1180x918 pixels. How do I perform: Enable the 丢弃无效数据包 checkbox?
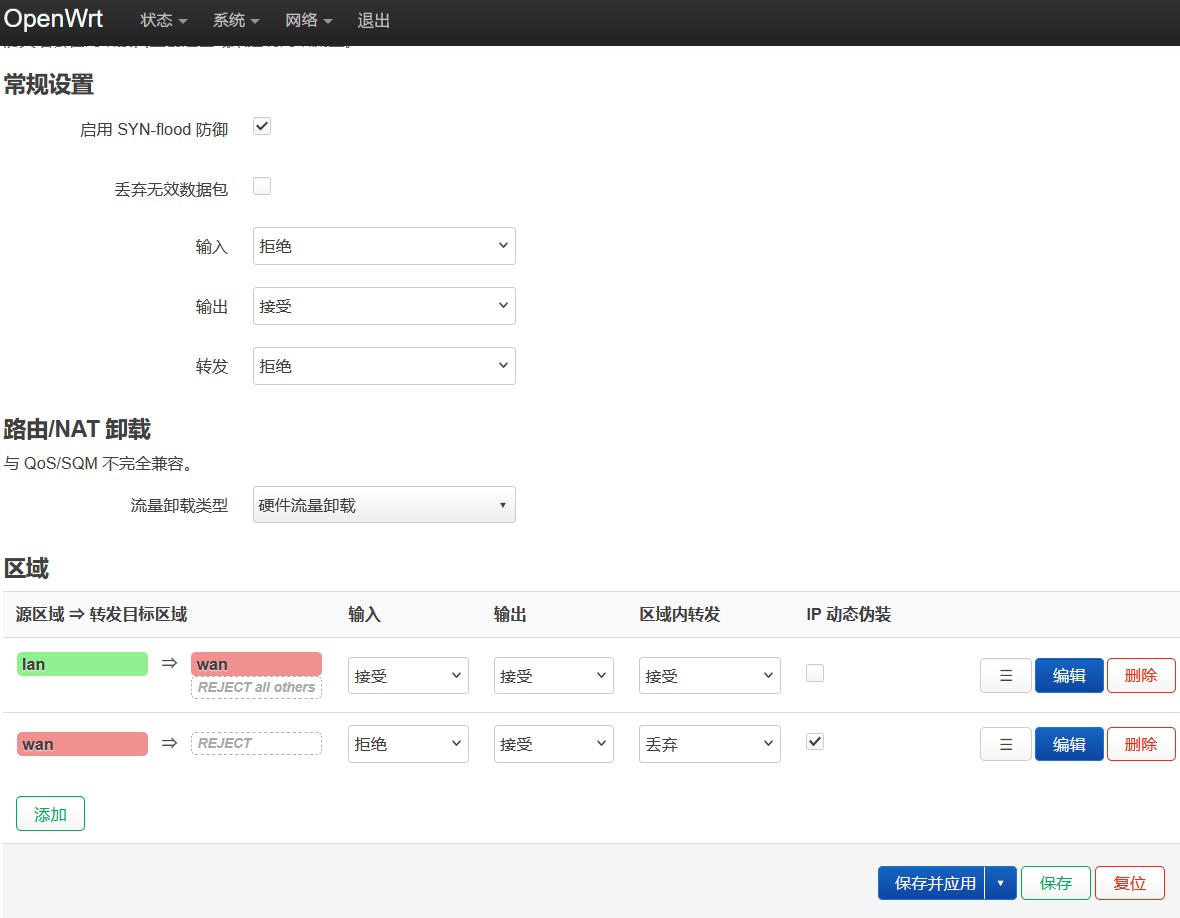pyautogui.click(x=262, y=186)
